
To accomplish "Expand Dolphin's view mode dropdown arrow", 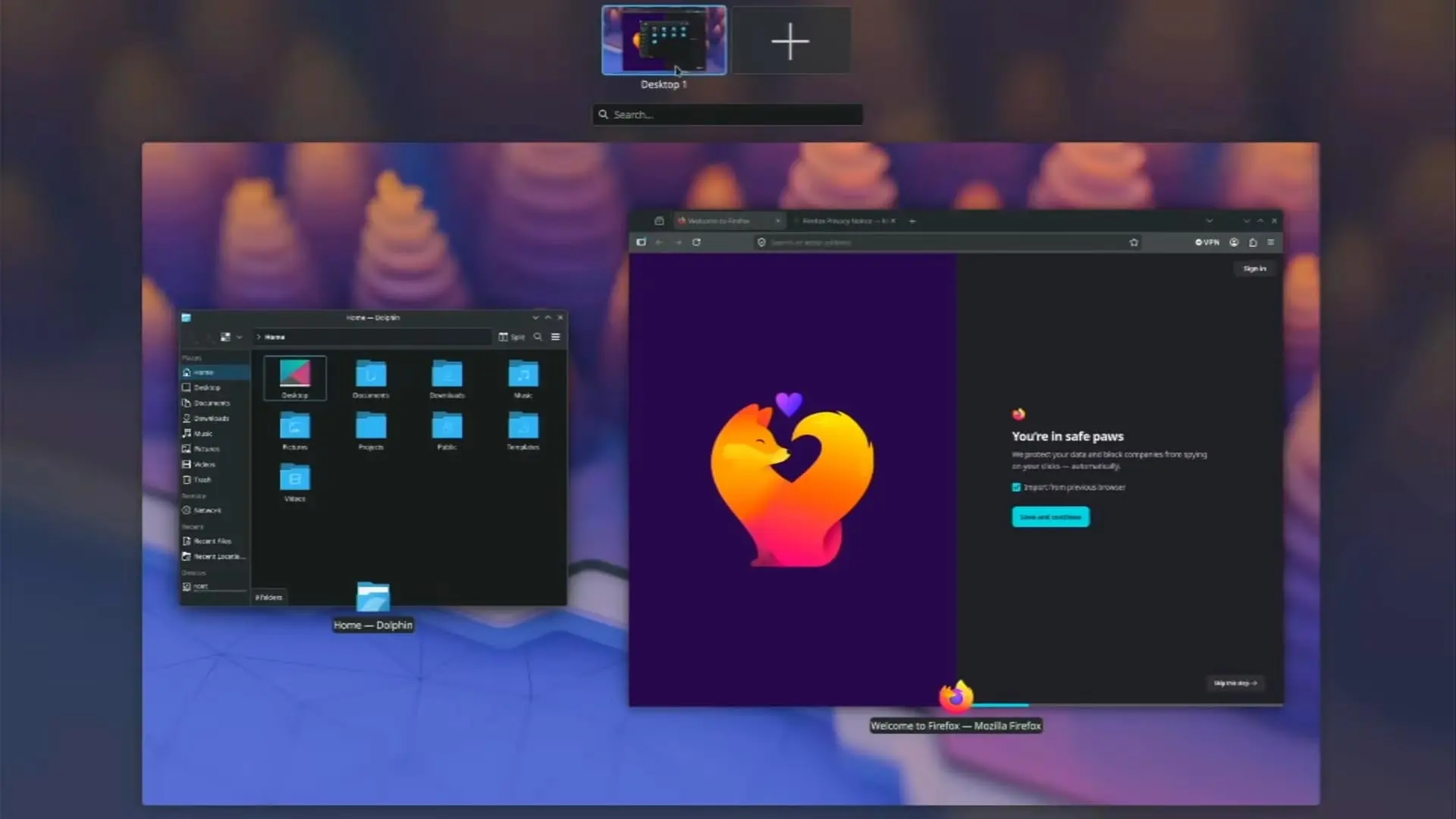I will click(239, 337).
